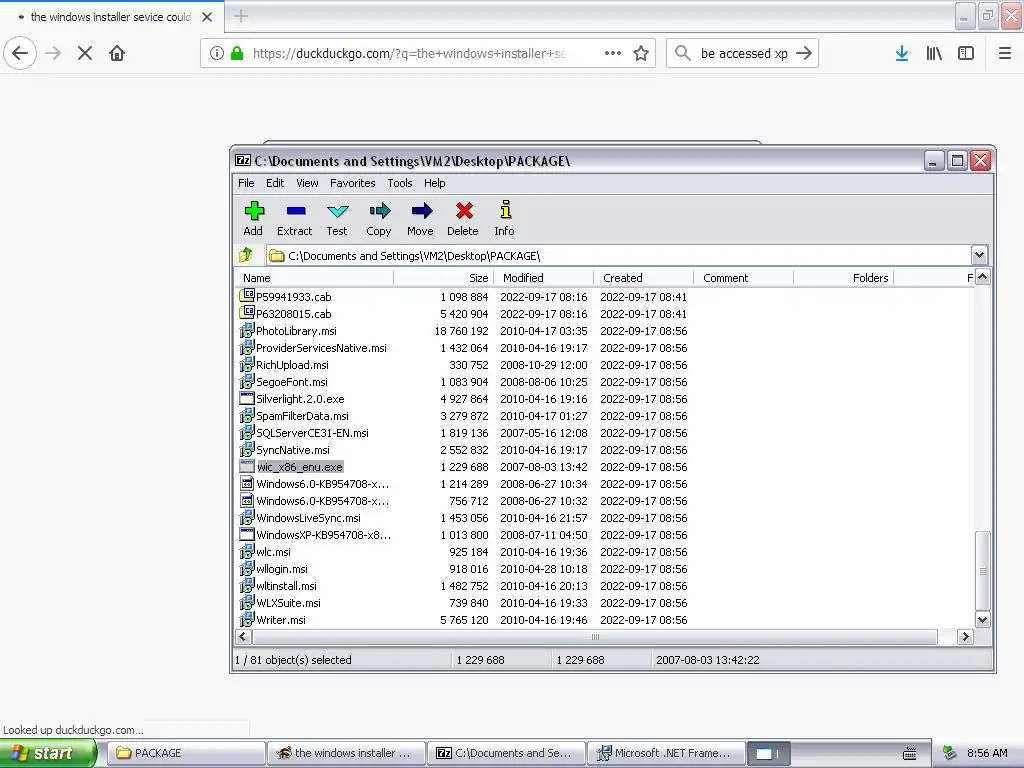Select WindowsLiveSync.msi file

point(308,518)
